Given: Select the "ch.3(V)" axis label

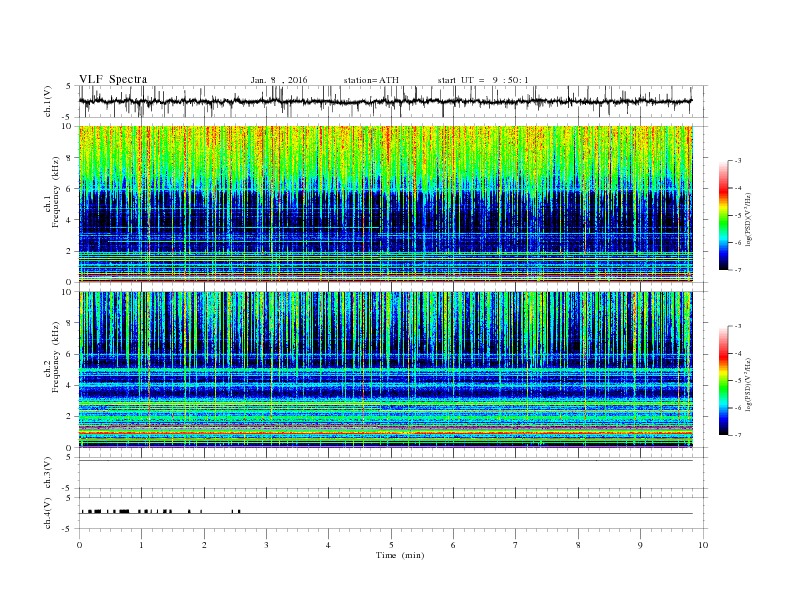Looking at the screenshot, I should tap(48, 473).
